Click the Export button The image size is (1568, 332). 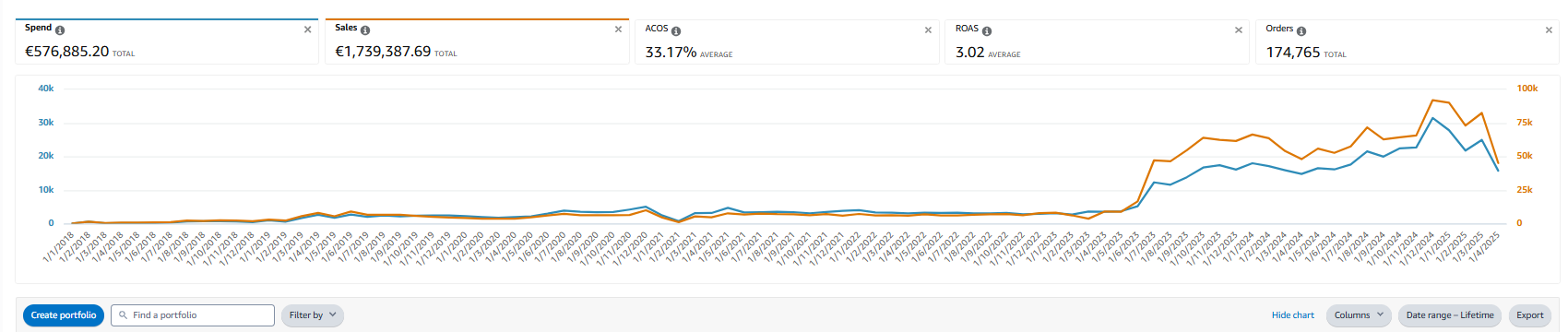click(x=1530, y=315)
